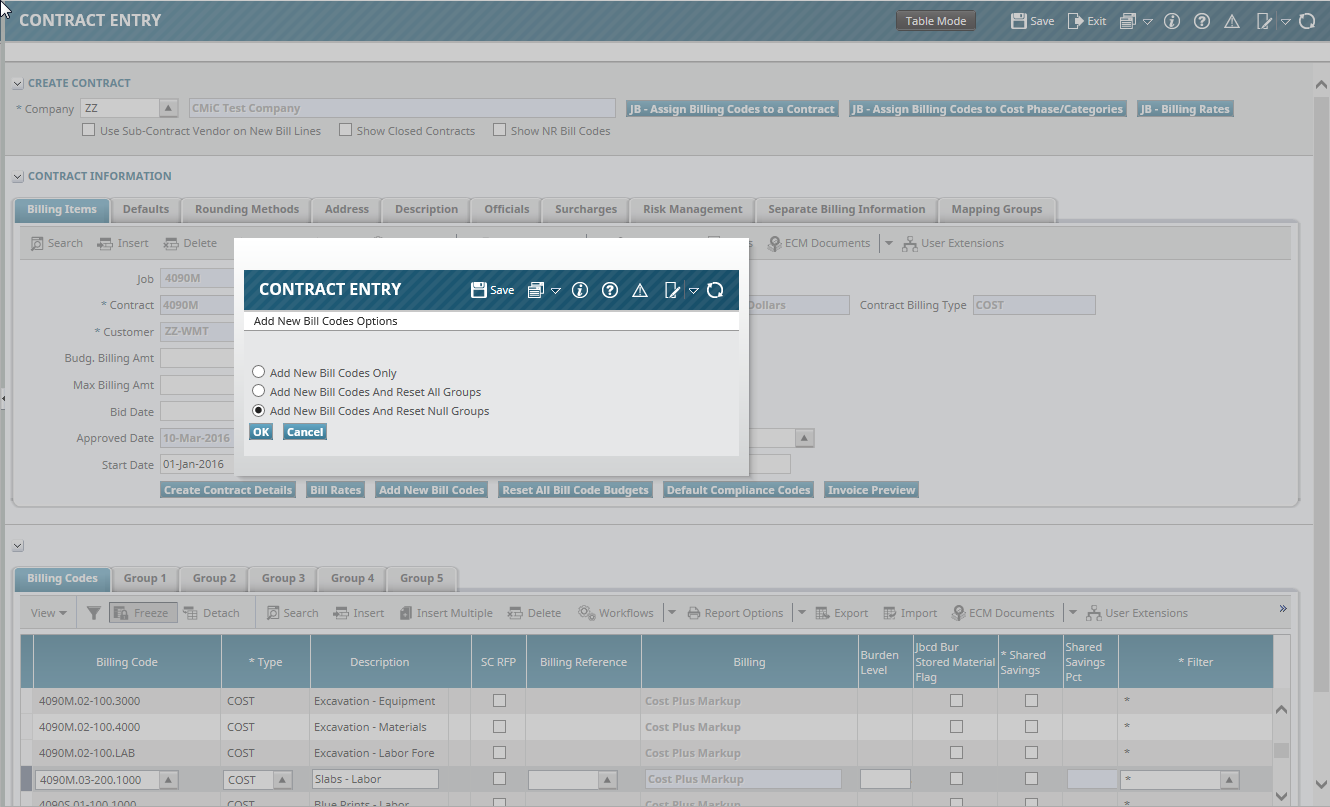1330x807 pixels.
Task: Click Insert in Billing Items toolbar
Action: click(x=123, y=243)
